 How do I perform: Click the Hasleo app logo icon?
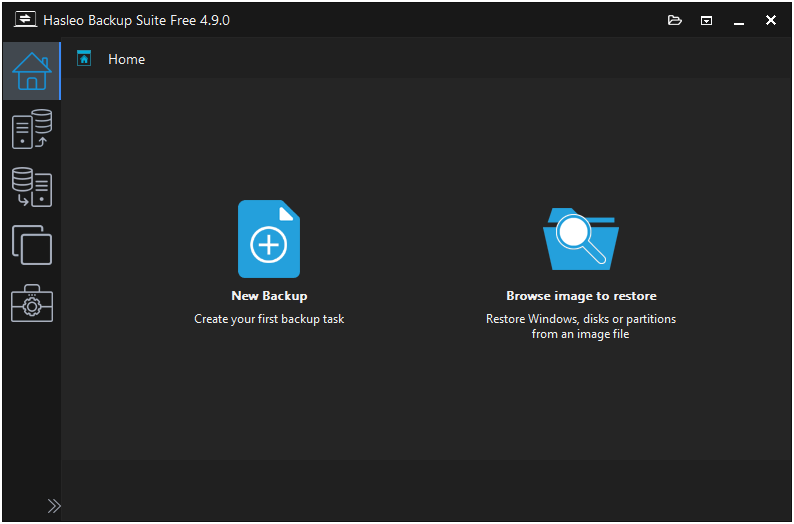25,20
